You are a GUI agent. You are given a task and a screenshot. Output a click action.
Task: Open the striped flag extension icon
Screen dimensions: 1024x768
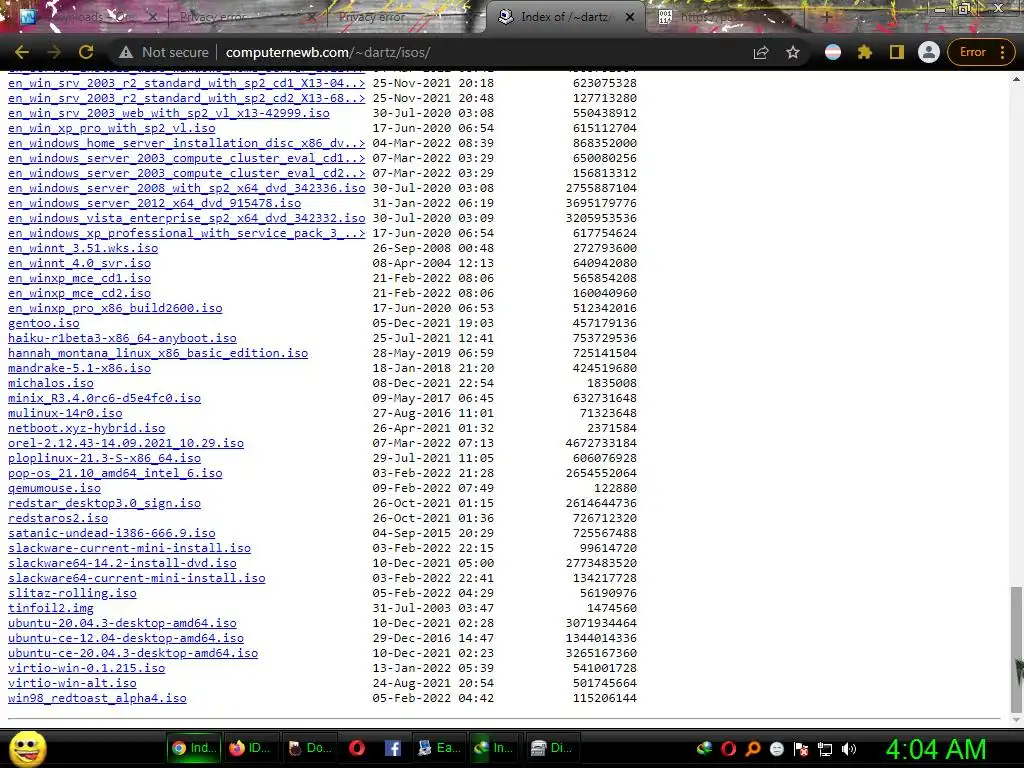point(833,52)
